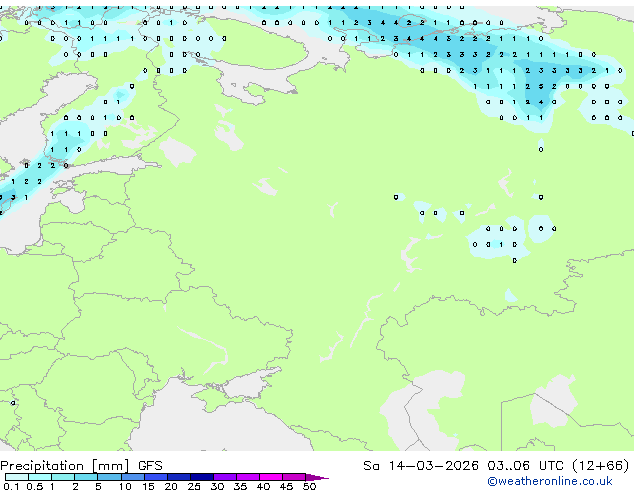Image resolution: width=634 pixels, height=490 pixels.
Task: Click the '(12+66)' forecast offset text
Action: pos(601,466)
